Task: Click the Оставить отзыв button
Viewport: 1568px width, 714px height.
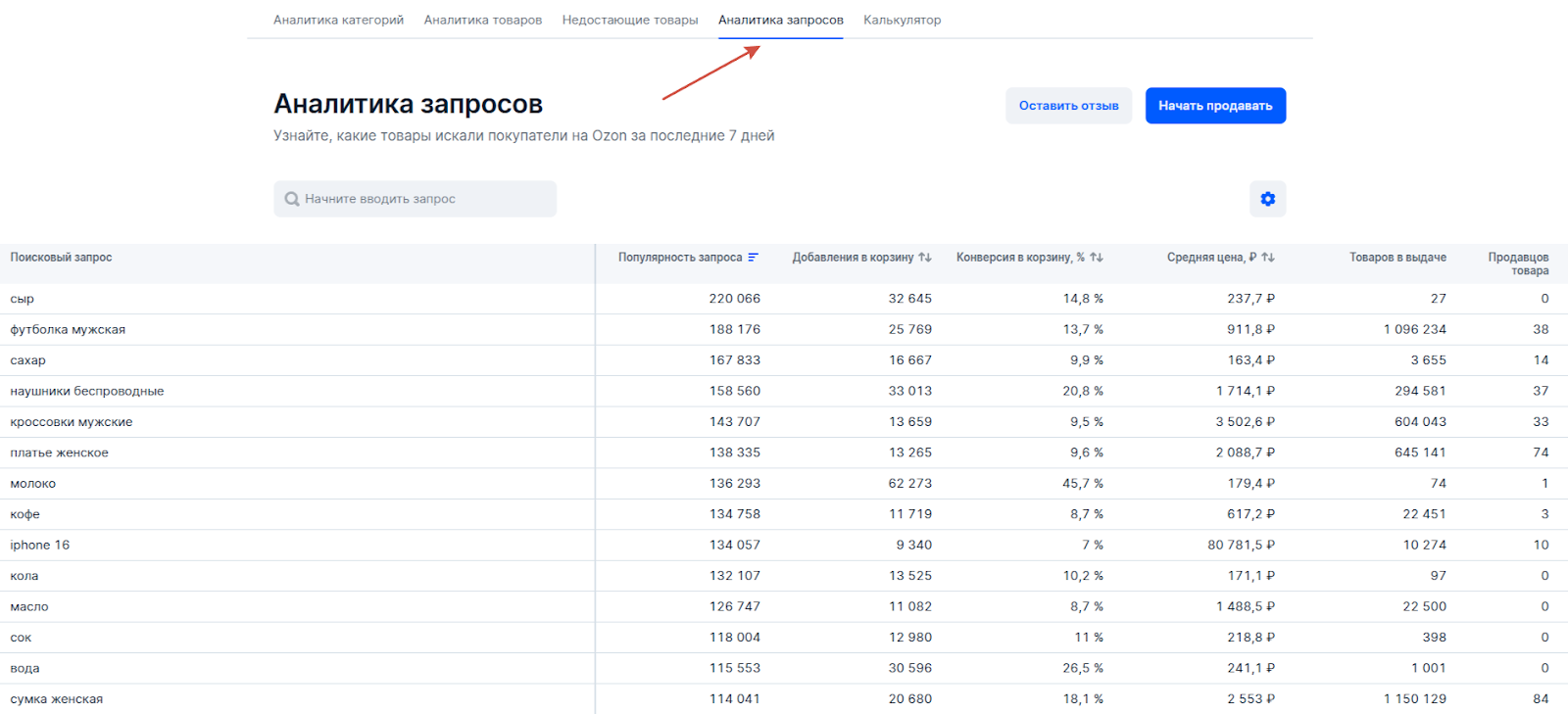Action: tap(1068, 106)
